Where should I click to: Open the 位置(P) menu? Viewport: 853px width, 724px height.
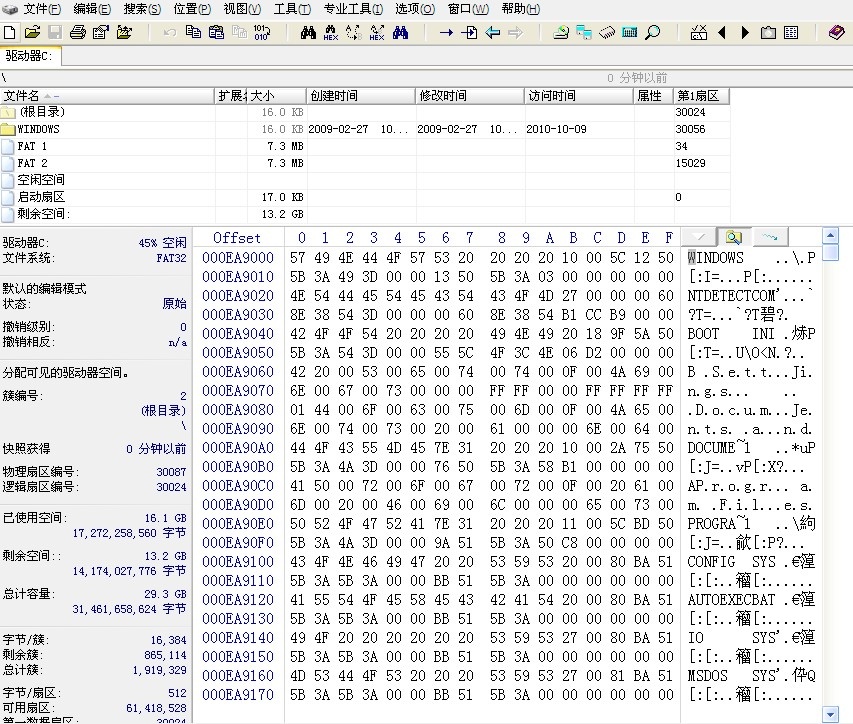[x=192, y=9]
